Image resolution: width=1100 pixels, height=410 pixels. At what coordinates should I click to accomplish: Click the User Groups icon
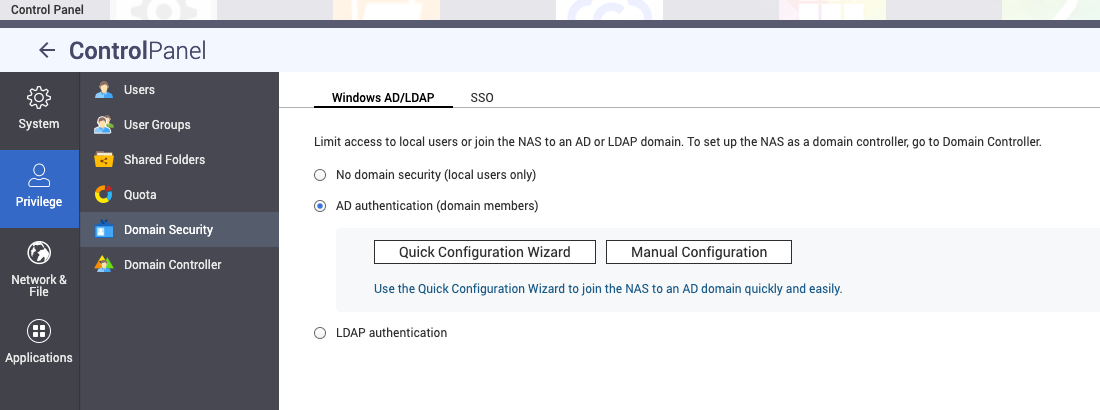click(104, 125)
